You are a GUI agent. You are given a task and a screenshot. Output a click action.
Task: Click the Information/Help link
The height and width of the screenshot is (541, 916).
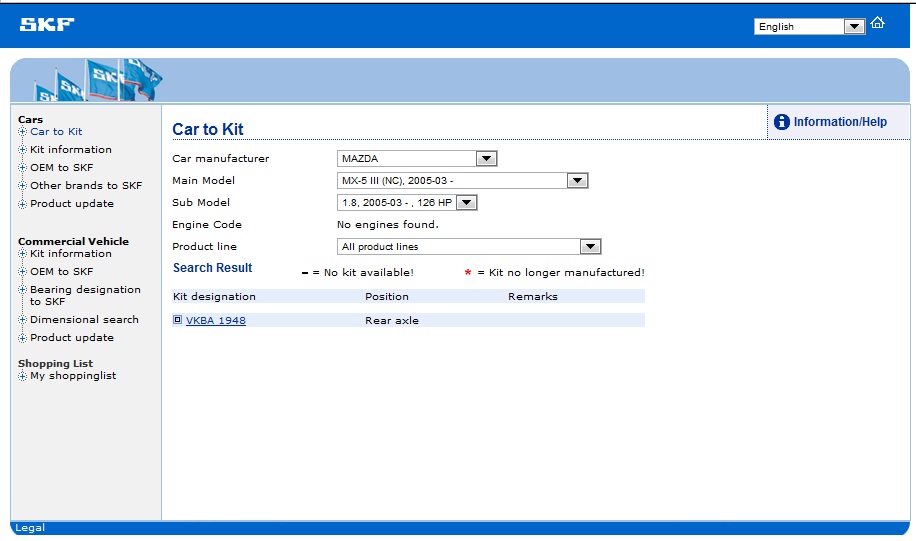[839, 122]
